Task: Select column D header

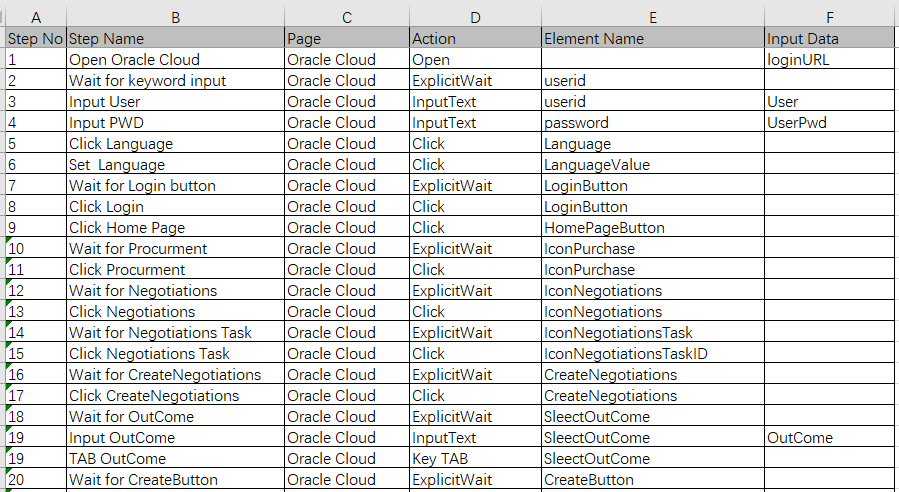Action: tap(474, 17)
